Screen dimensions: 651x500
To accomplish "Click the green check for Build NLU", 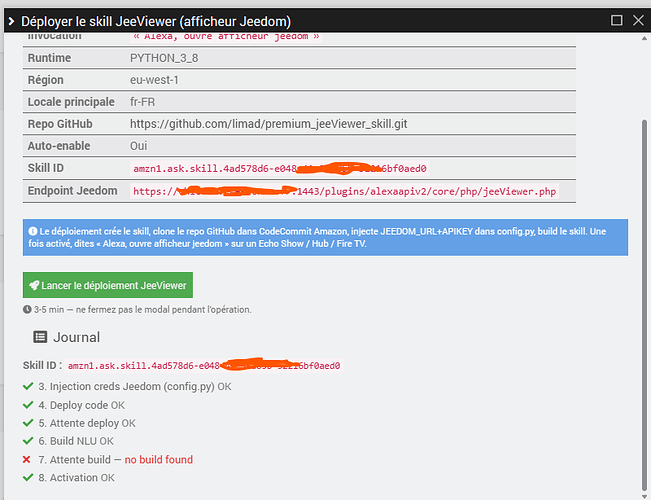I will (28, 441).
